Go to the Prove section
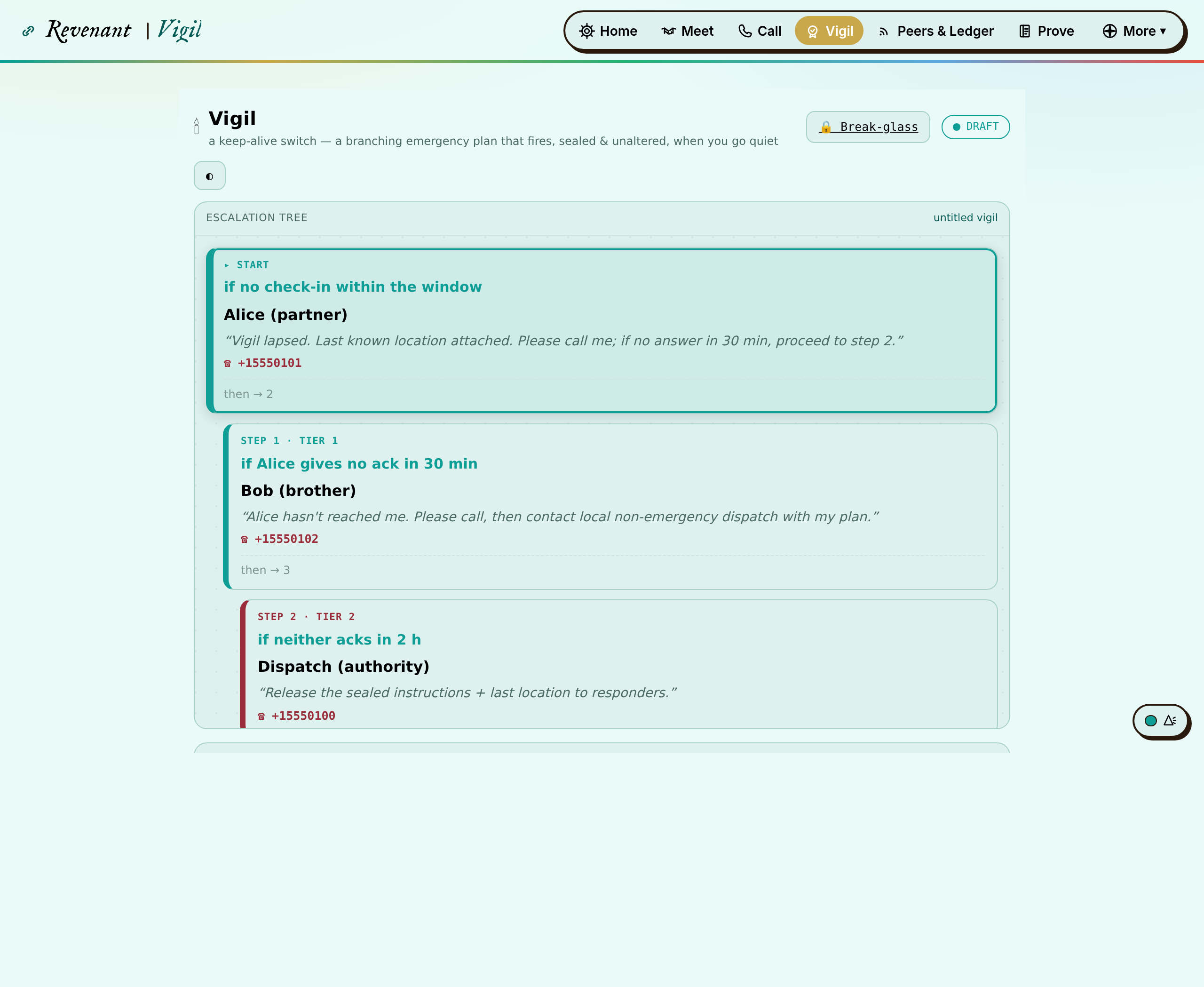The height and width of the screenshot is (987, 1204). (x=1046, y=31)
